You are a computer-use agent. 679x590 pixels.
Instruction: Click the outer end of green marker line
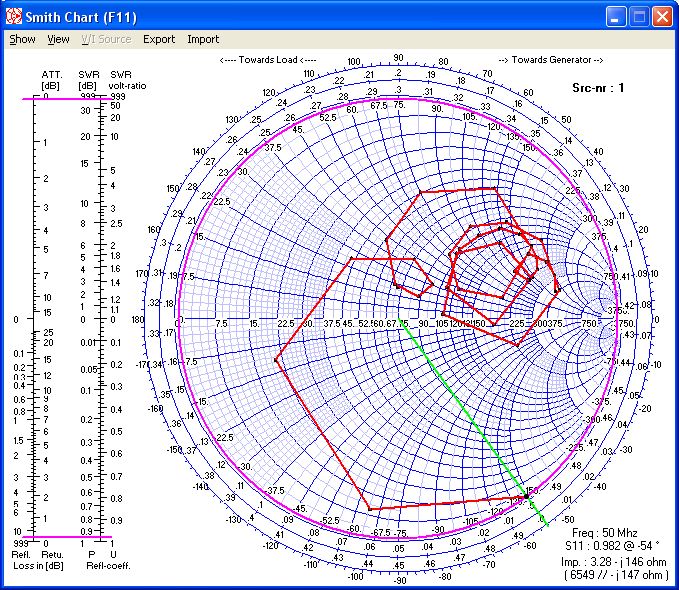click(545, 522)
